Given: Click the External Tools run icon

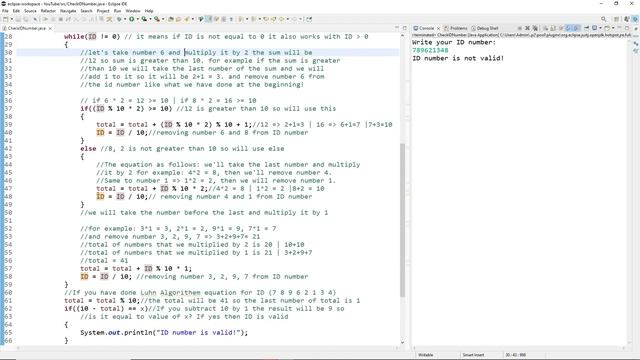Looking at the screenshot, I should pyautogui.click(x=157, y=19).
